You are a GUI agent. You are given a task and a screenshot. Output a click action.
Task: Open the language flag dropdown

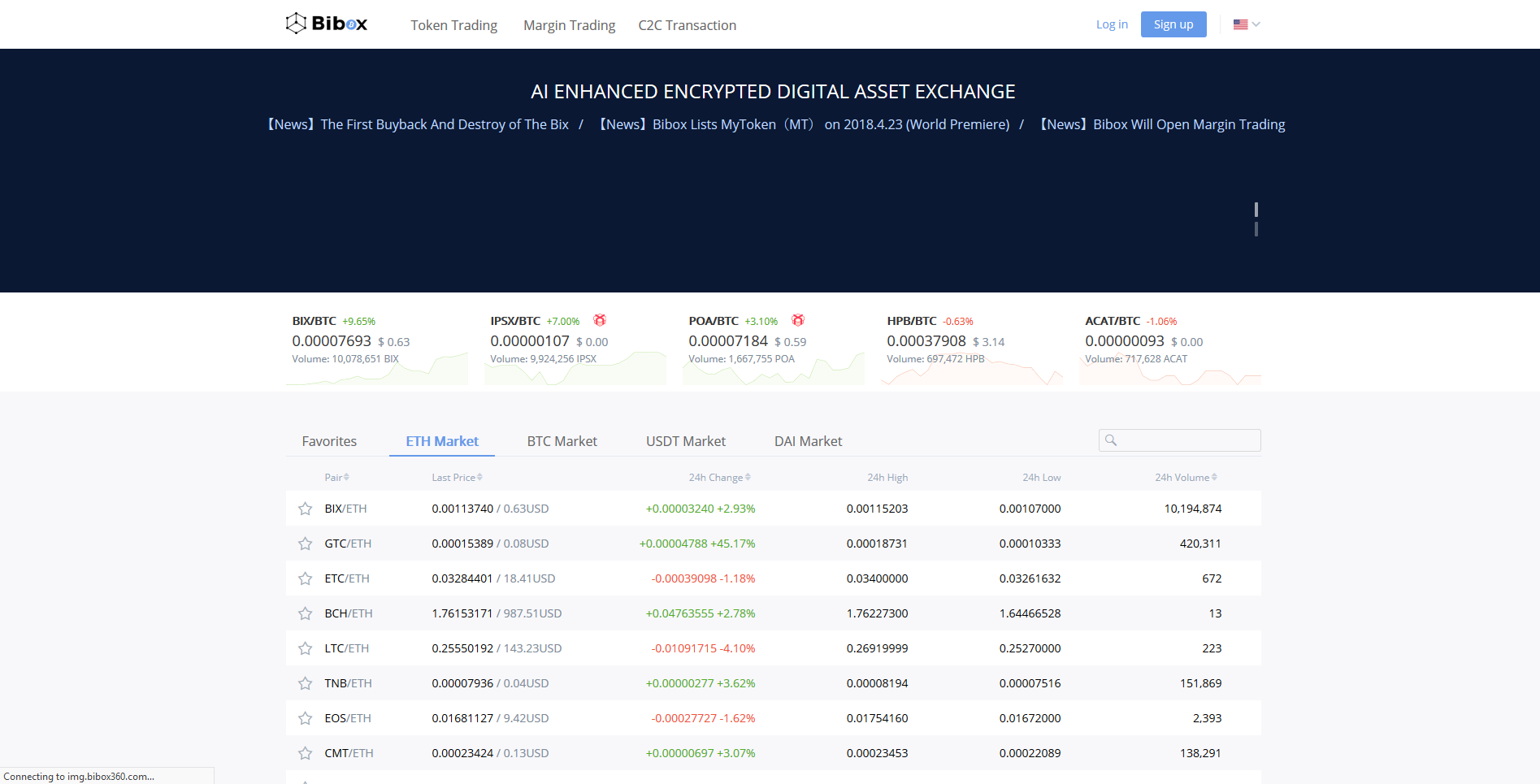coord(1247,24)
